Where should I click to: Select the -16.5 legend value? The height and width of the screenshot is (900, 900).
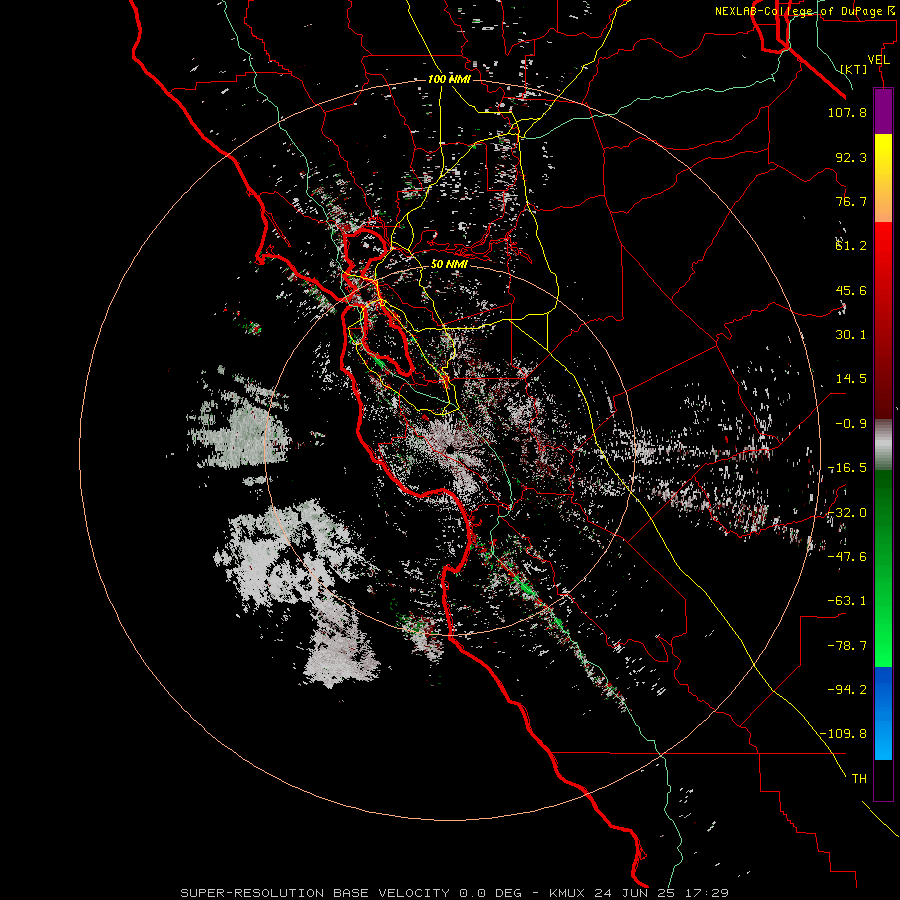847,468
